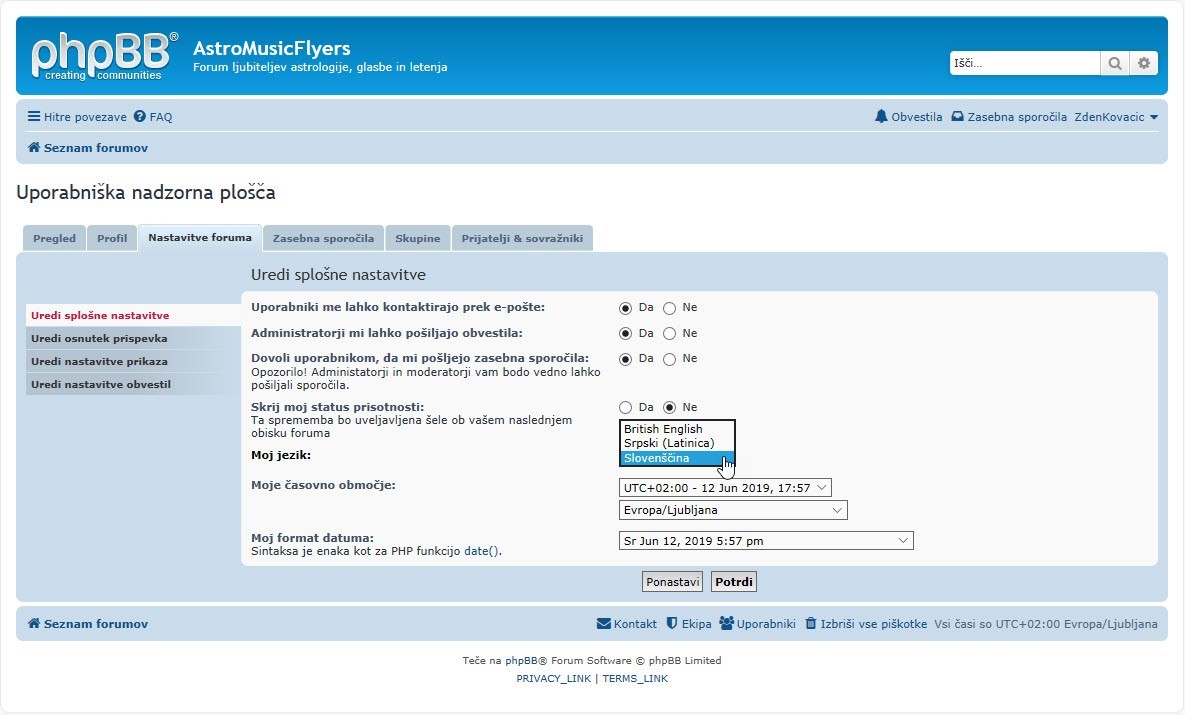Viewport: 1185px width, 715px height.
Task: Select Ne for hiding online status
Action: pos(669,408)
